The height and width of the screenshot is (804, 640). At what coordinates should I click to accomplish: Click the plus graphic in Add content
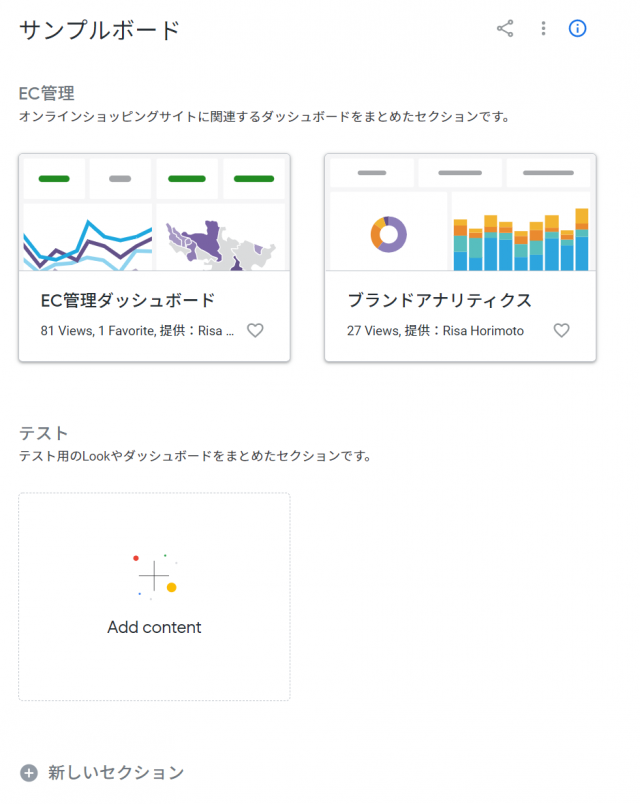tap(154, 576)
